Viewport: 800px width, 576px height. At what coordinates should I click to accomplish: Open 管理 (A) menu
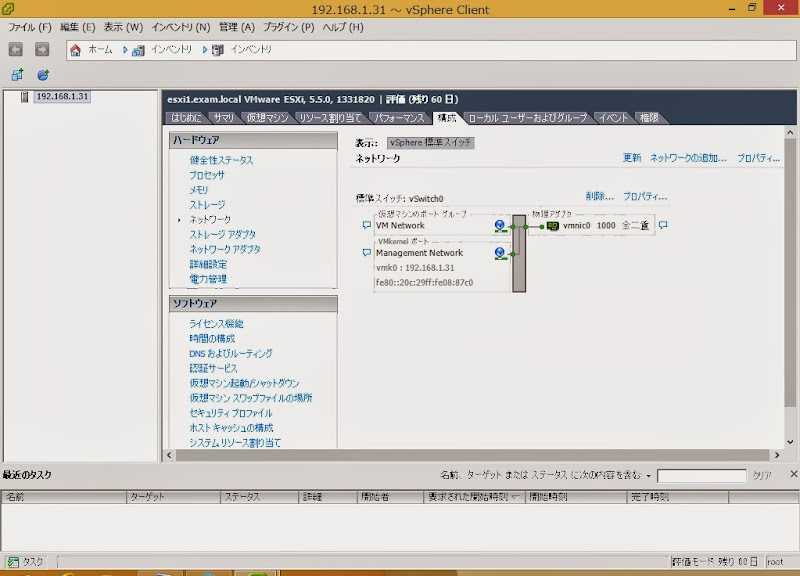pyautogui.click(x=237, y=28)
